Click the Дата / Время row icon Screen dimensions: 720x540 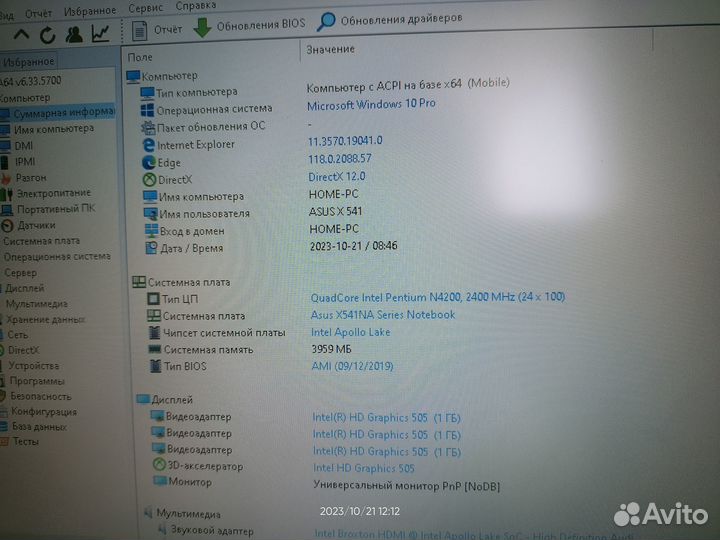point(151,248)
